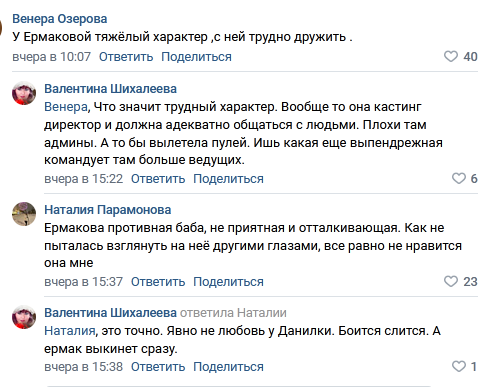This screenshot has height=387, width=494.
Task: Share the comment posted at 15:37
Action: 228,282
